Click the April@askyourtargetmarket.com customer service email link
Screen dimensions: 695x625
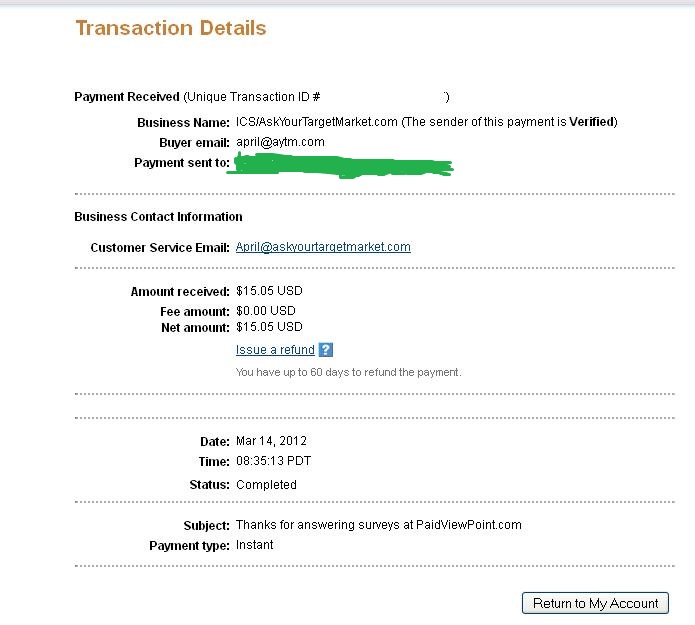pos(323,247)
